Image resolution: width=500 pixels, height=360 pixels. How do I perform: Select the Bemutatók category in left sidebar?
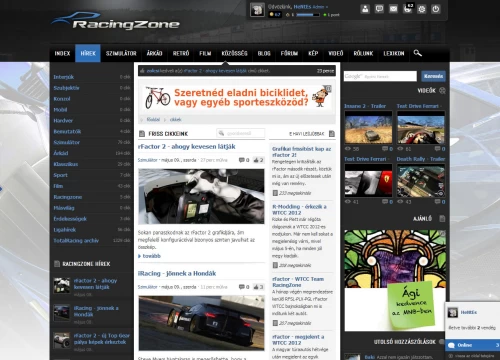67,132
